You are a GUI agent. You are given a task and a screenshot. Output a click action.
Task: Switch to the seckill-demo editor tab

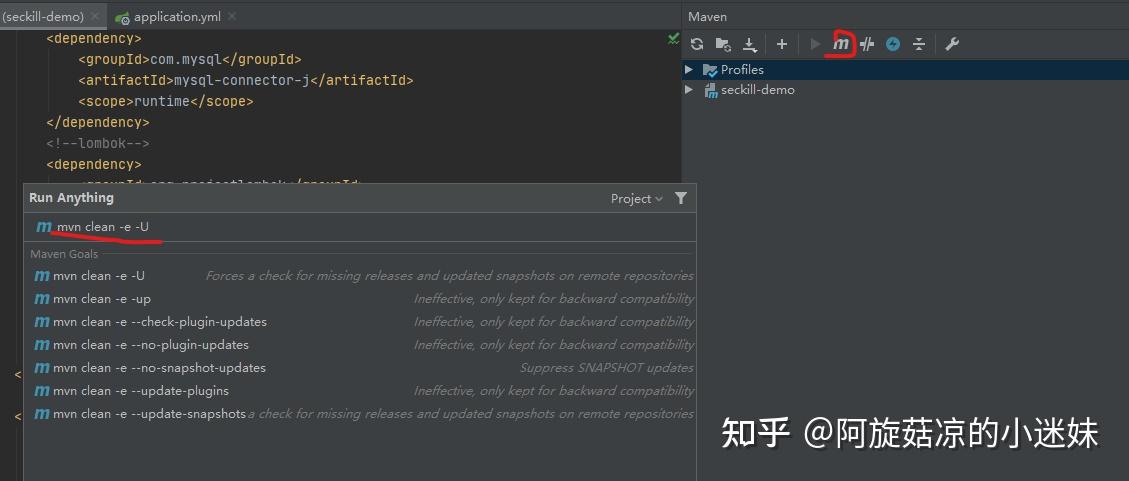click(45, 17)
